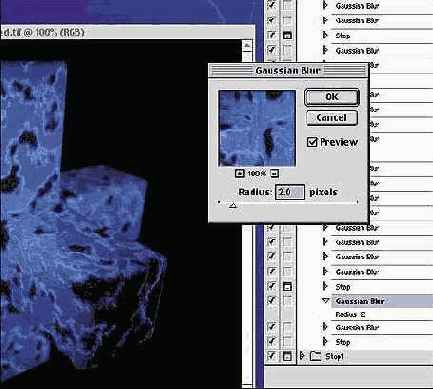
Task: Expand the Stop step above highlighted Gaussian Blur
Action: (x=325, y=286)
